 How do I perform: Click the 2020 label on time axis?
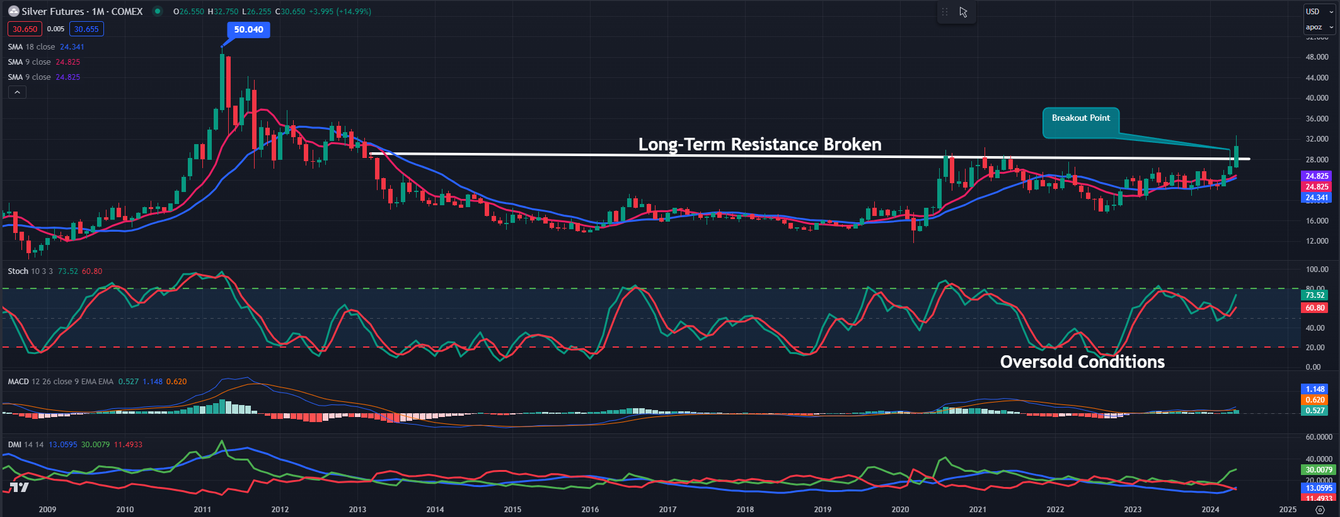click(900, 509)
